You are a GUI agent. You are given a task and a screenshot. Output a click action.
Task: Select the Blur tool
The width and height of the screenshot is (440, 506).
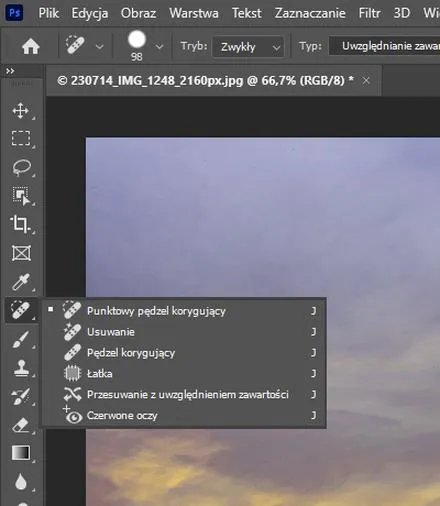[x=21, y=482]
